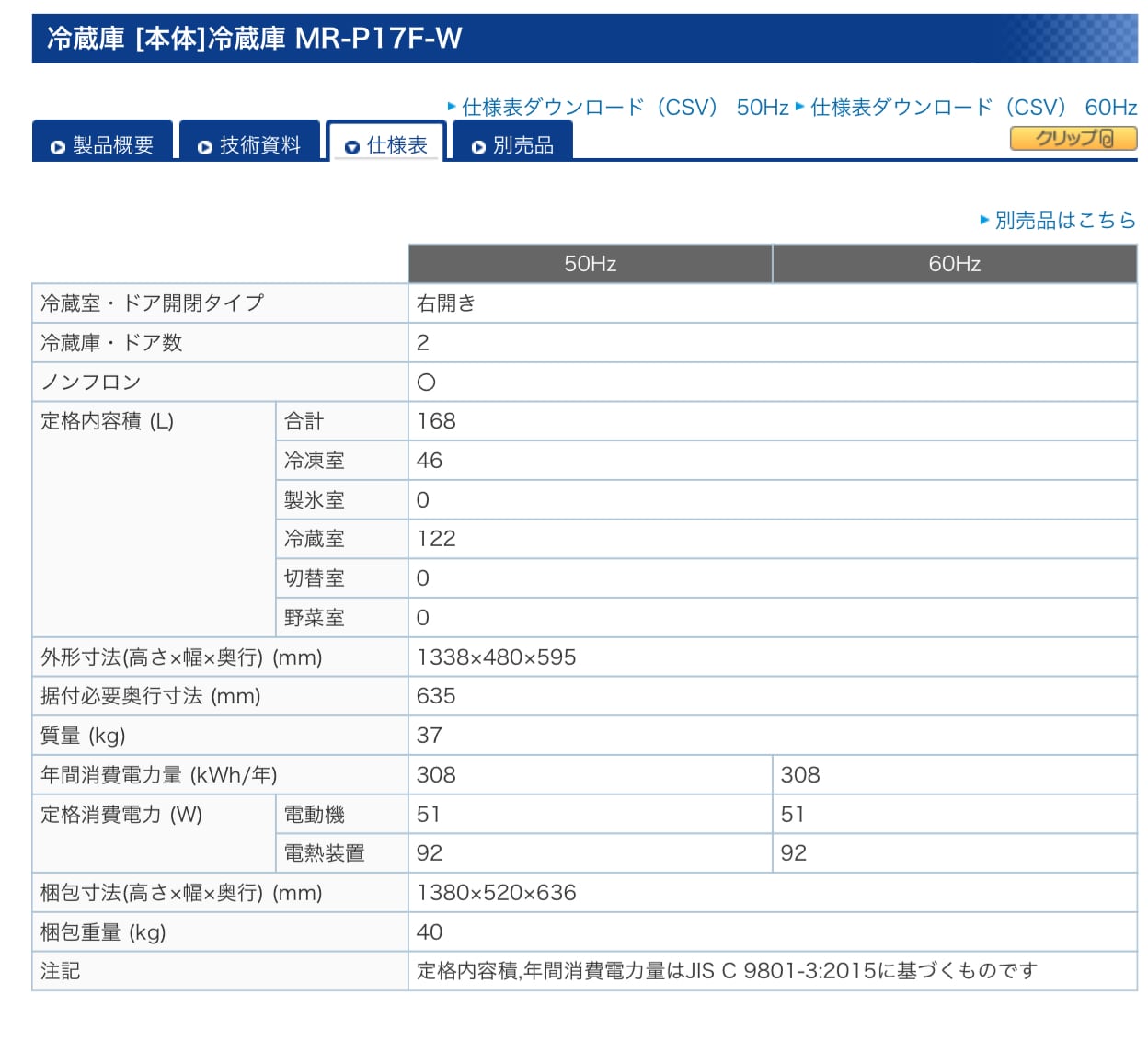The image size is (1148, 1040).
Task: Click the 野菜室 sub-row label
Action: [x=315, y=618]
